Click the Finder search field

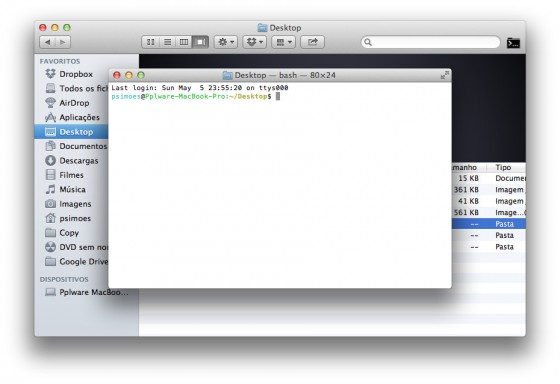click(431, 42)
